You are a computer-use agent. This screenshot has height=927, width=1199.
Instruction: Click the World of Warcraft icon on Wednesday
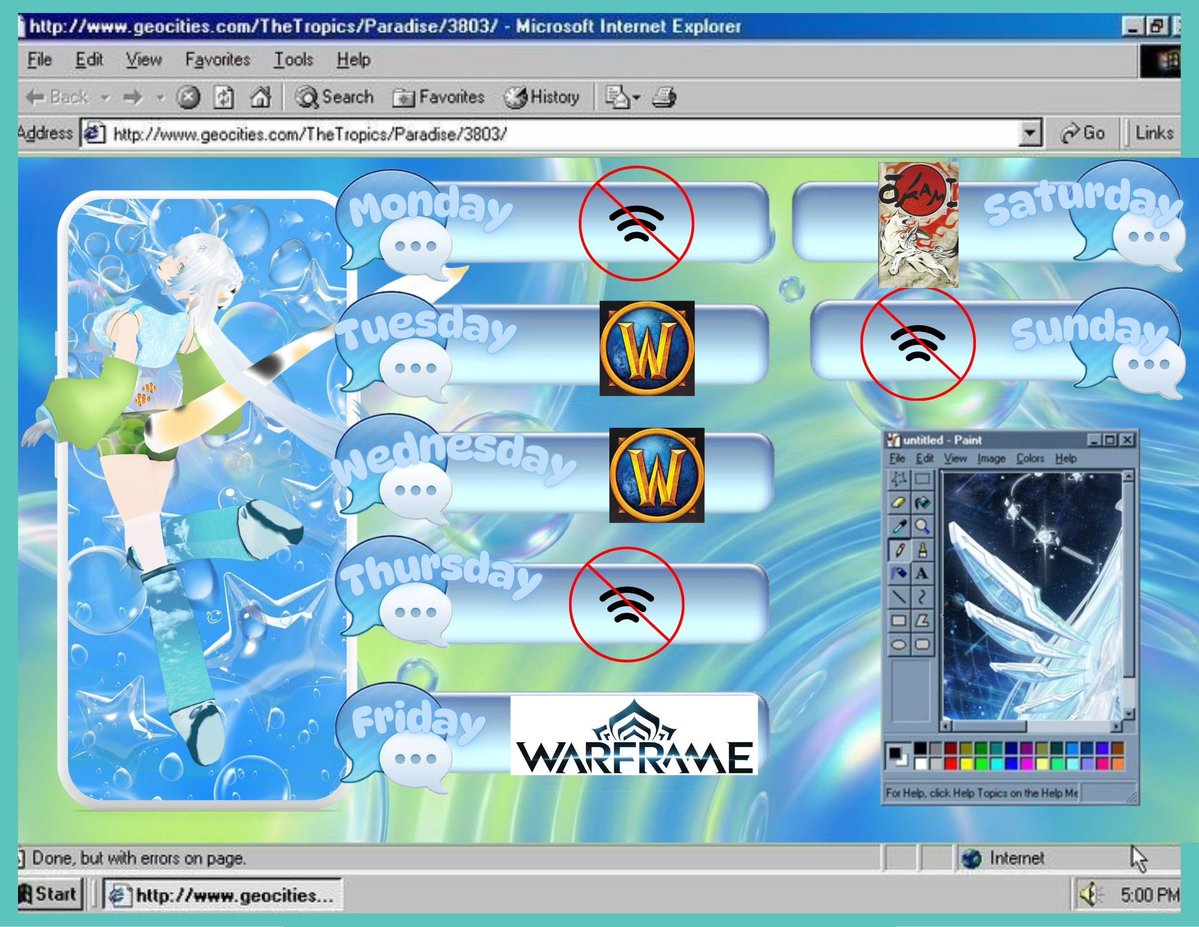click(x=656, y=475)
